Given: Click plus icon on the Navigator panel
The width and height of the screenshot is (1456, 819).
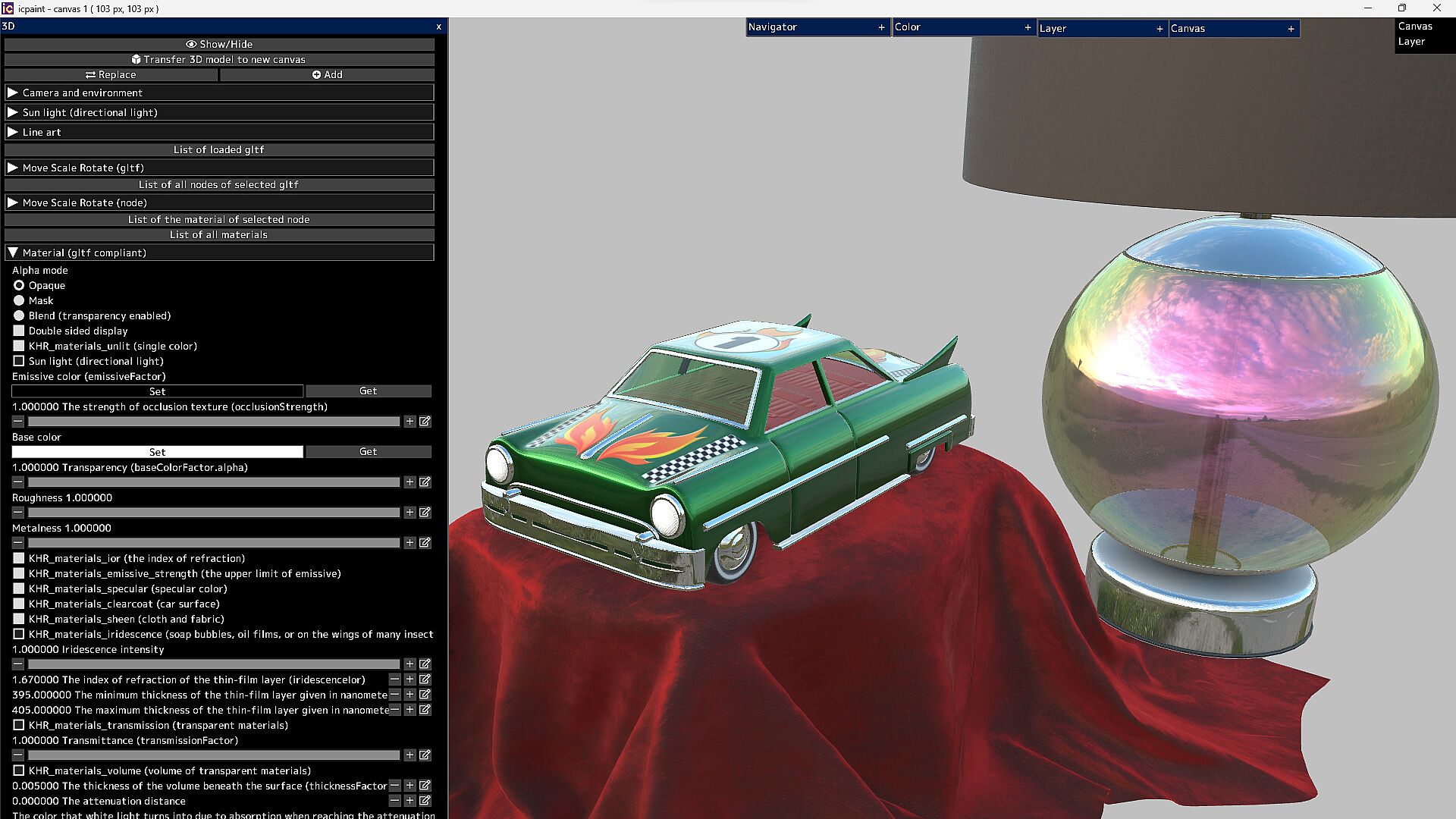Looking at the screenshot, I should tap(881, 27).
